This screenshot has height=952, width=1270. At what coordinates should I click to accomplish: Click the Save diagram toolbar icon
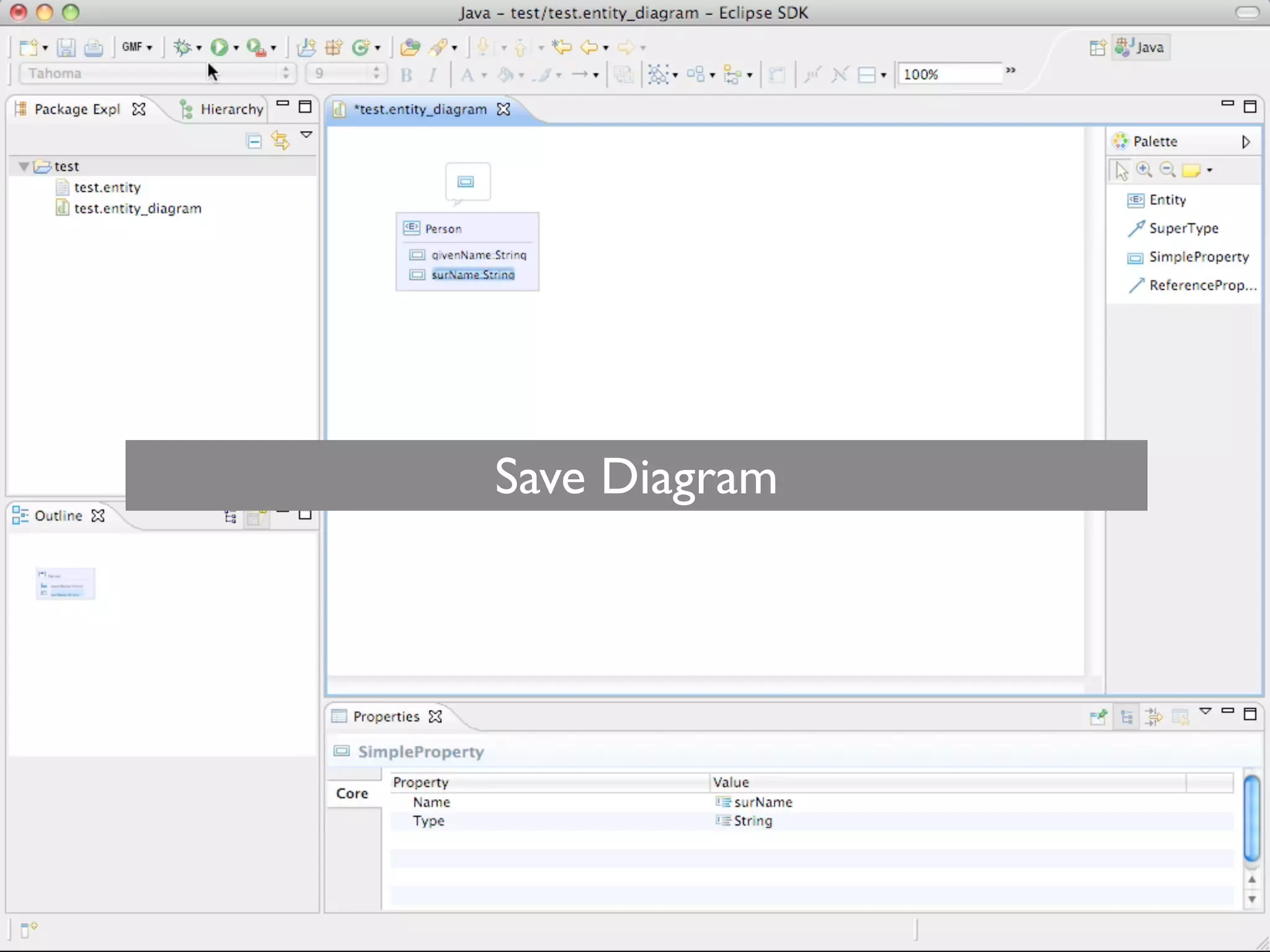pos(66,47)
